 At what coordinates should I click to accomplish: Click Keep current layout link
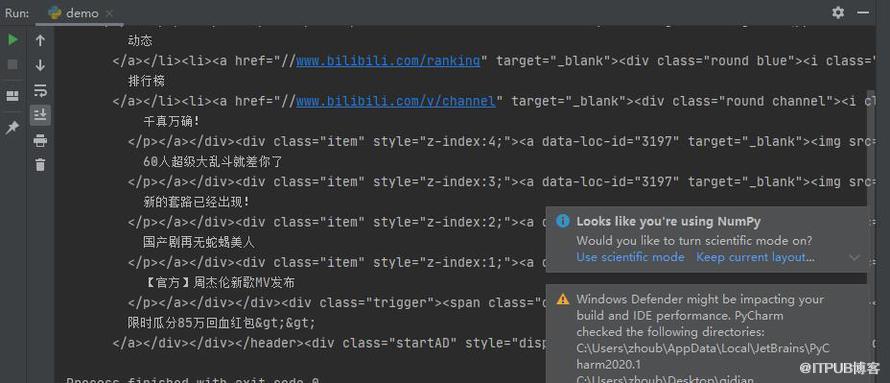click(x=755, y=257)
